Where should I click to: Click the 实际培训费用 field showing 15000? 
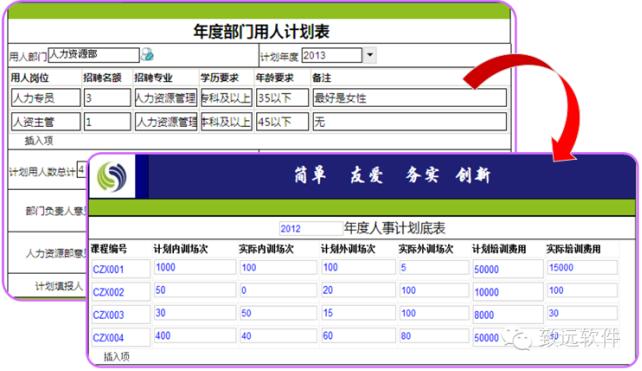coord(582,267)
